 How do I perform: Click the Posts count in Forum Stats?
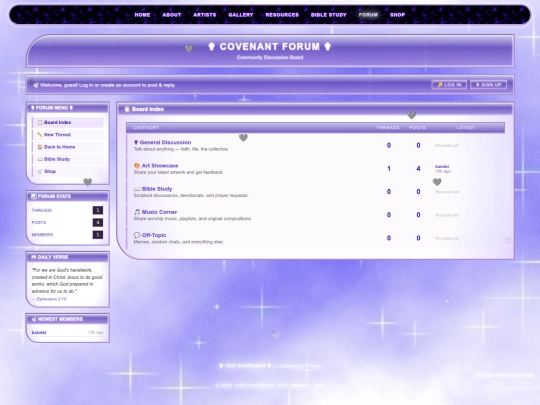(x=98, y=222)
